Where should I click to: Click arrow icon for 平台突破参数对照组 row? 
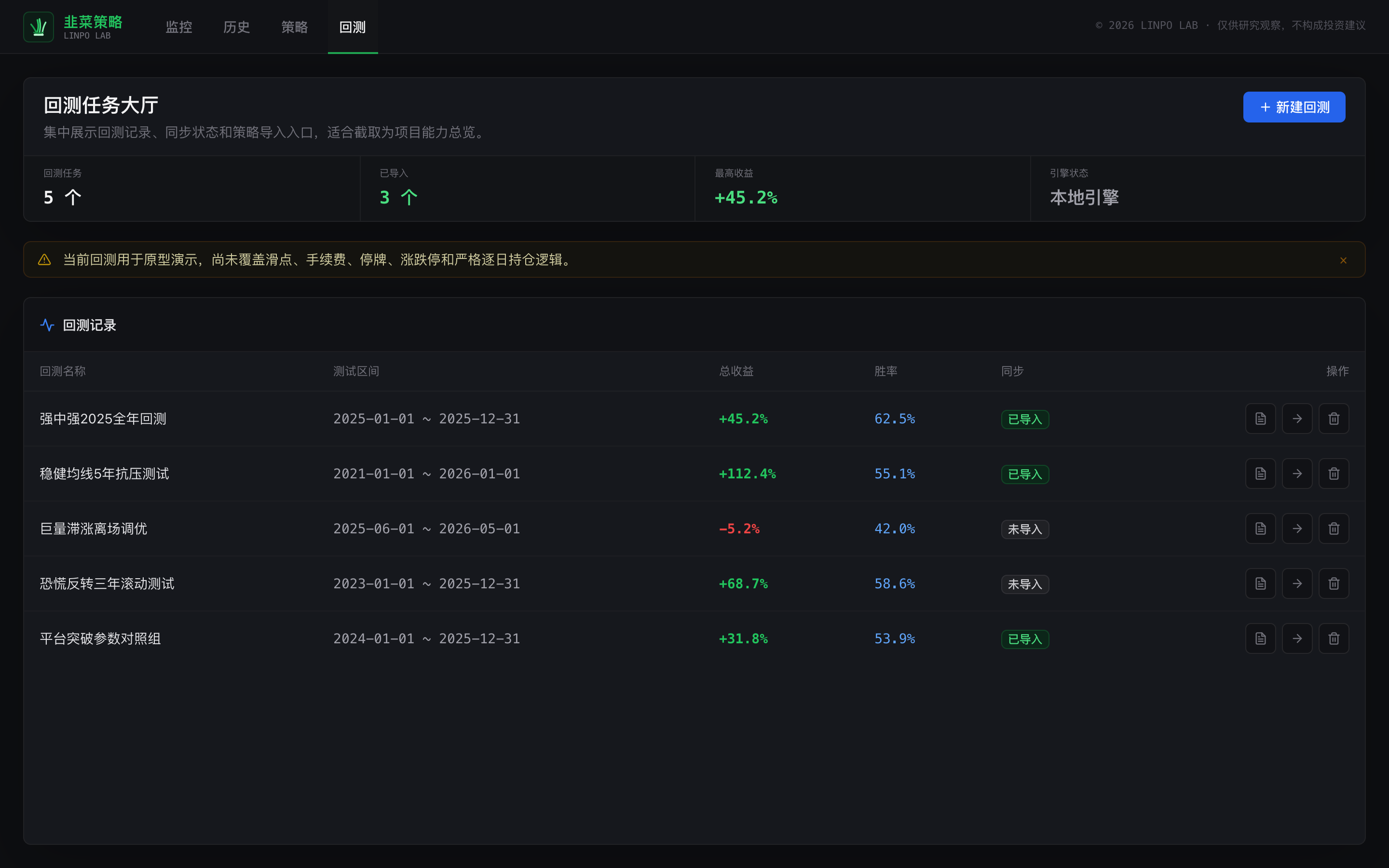(1297, 638)
